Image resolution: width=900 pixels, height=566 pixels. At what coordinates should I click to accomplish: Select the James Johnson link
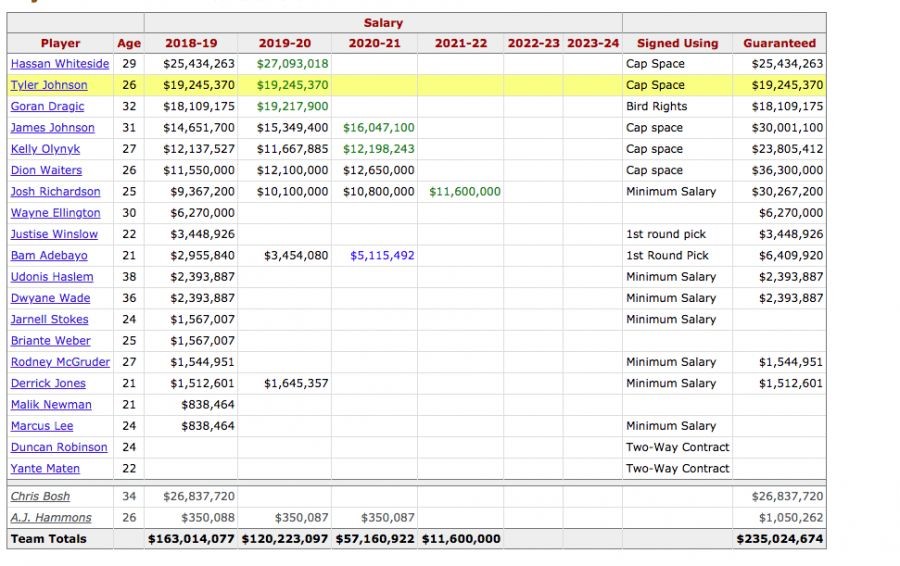pyautogui.click(x=52, y=128)
